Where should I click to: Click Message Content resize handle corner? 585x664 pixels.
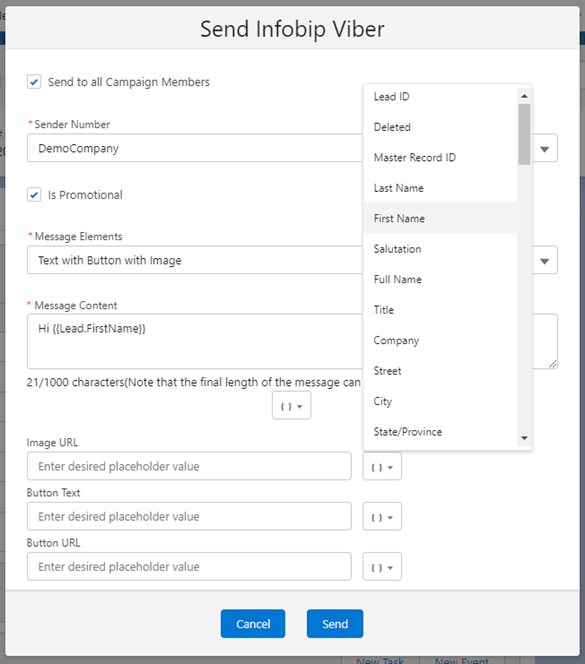pyautogui.click(x=553, y=364)
